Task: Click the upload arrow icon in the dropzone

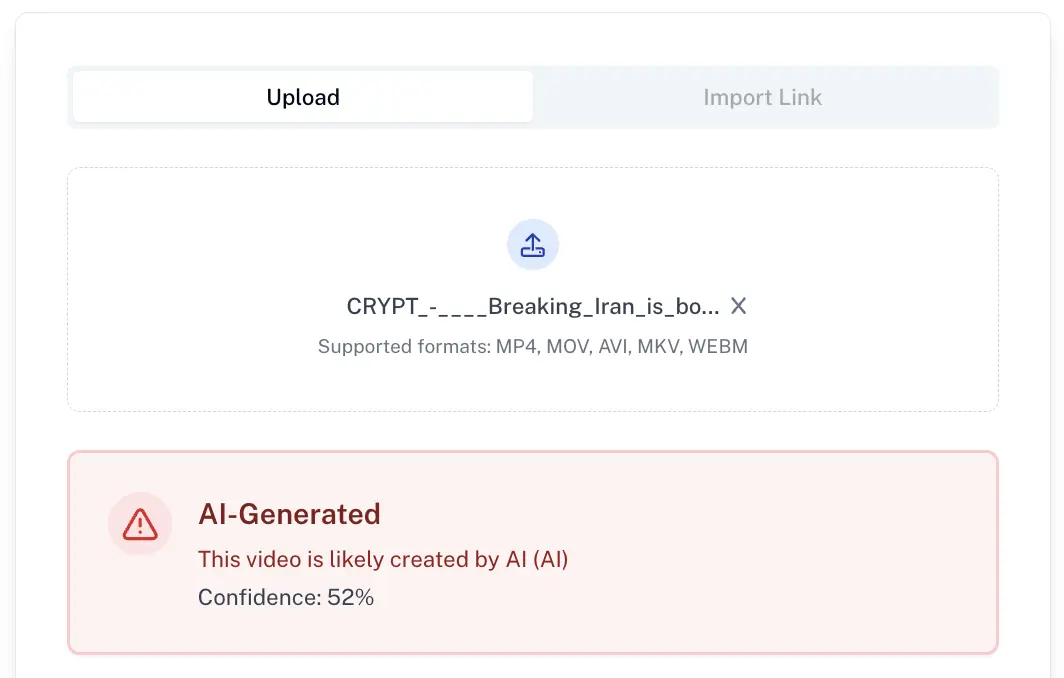Action: tap(533, 245)
